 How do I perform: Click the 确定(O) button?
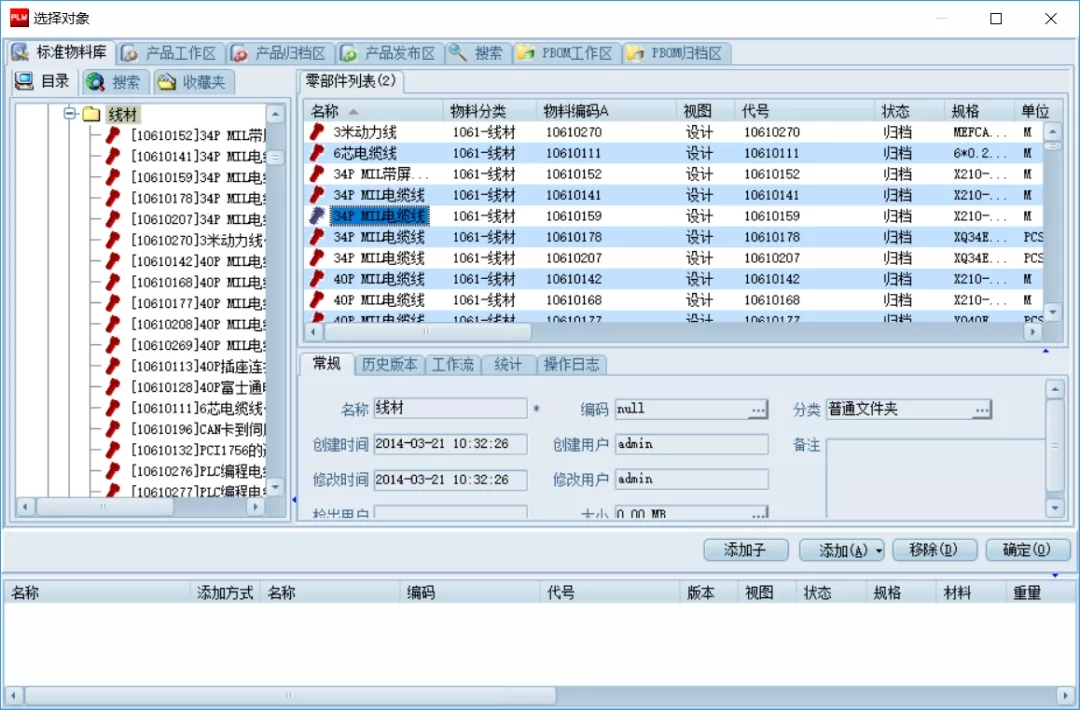click(1027, 550)
